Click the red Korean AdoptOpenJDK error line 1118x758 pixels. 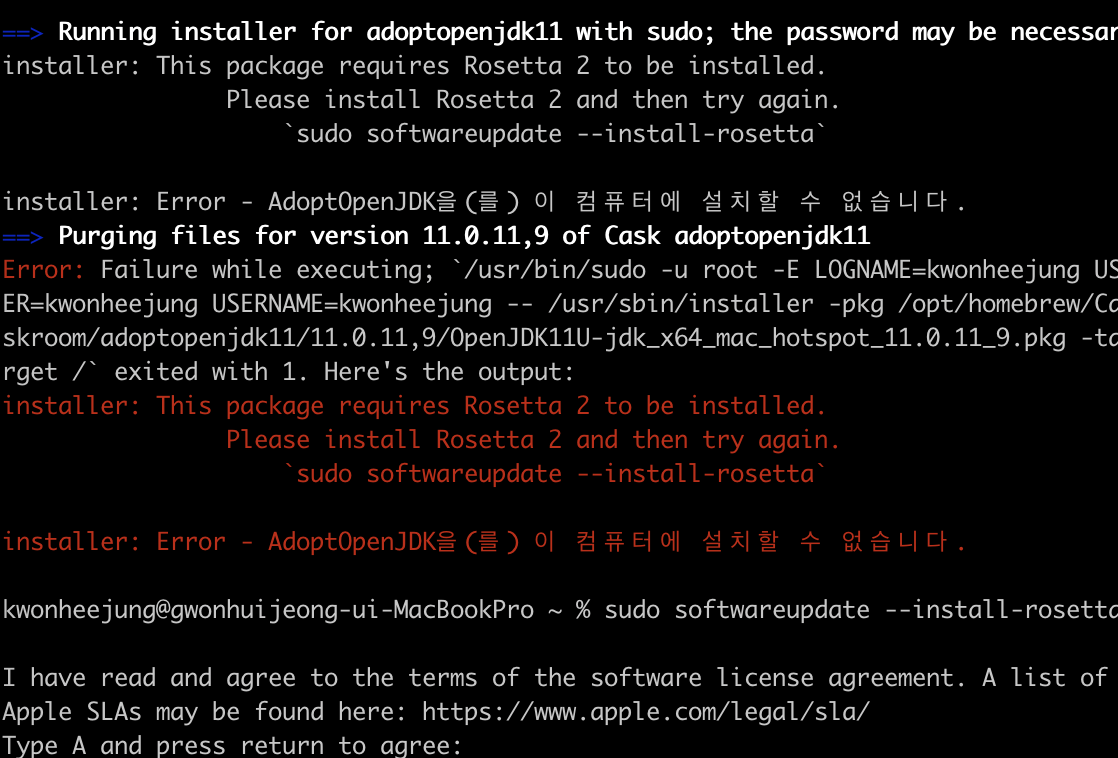pos(484,542)
